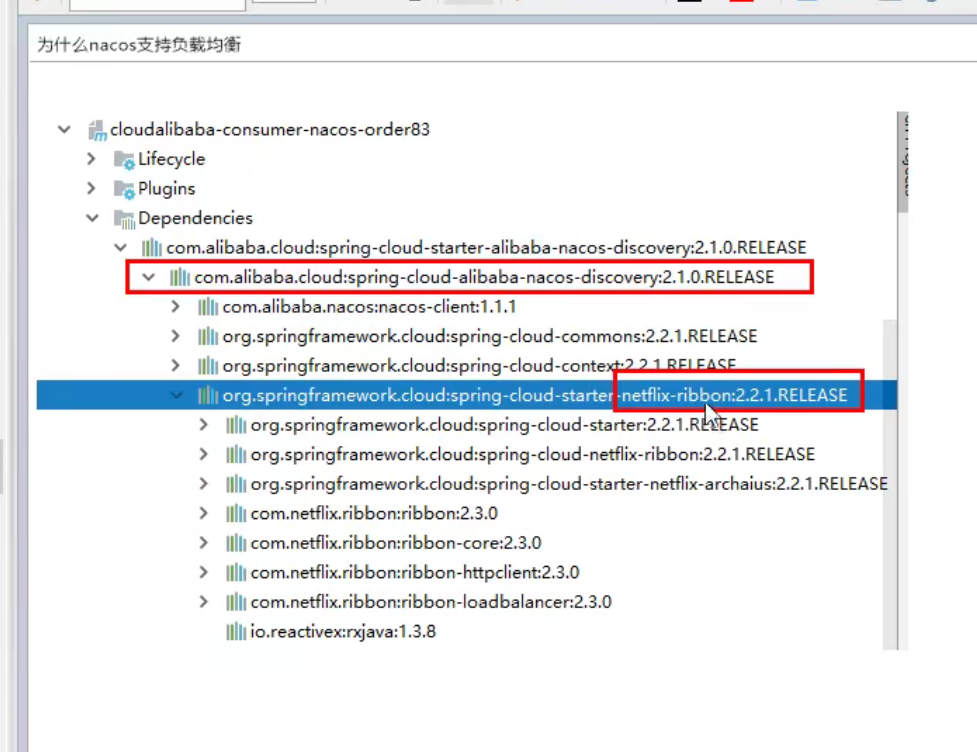This screenshot has height=752, width=977.
Task: Expand the Lifecycle node
Action: click(92, 159)
